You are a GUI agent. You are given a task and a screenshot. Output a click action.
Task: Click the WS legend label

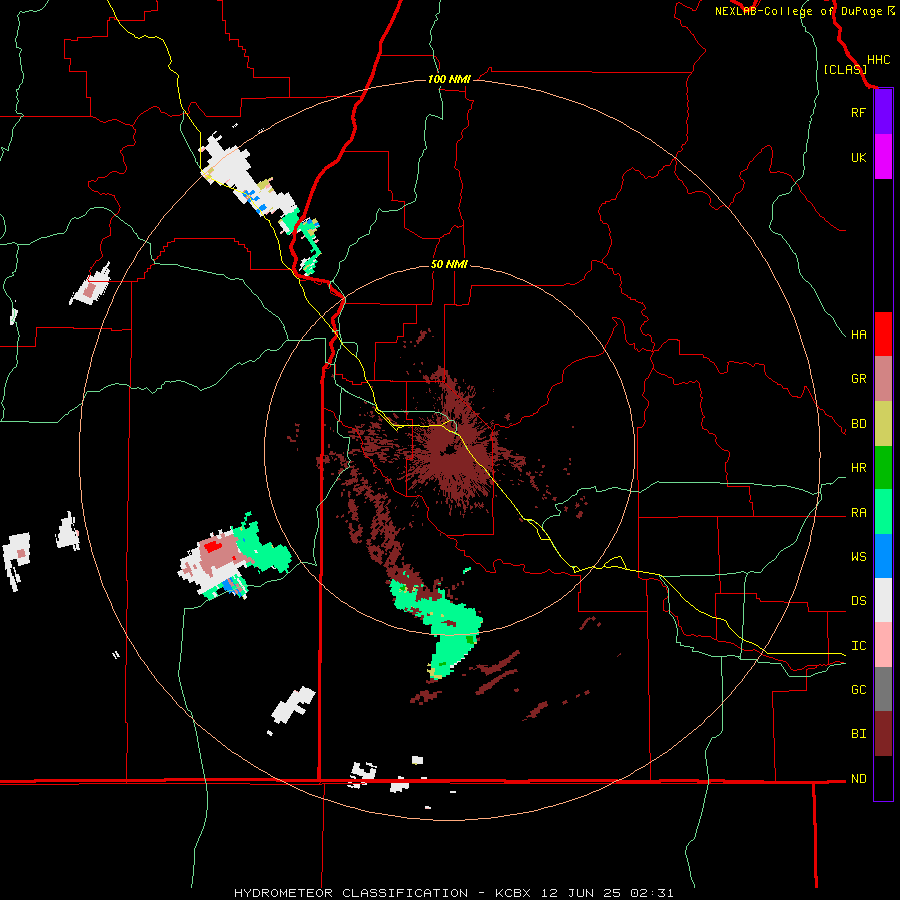(x=858, y=556)
